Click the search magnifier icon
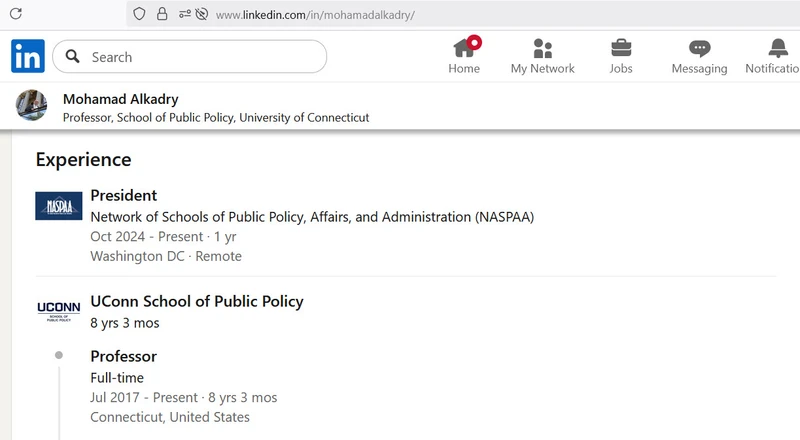Image resolution: width=800 pixels, height=440 pixels. 72,57
